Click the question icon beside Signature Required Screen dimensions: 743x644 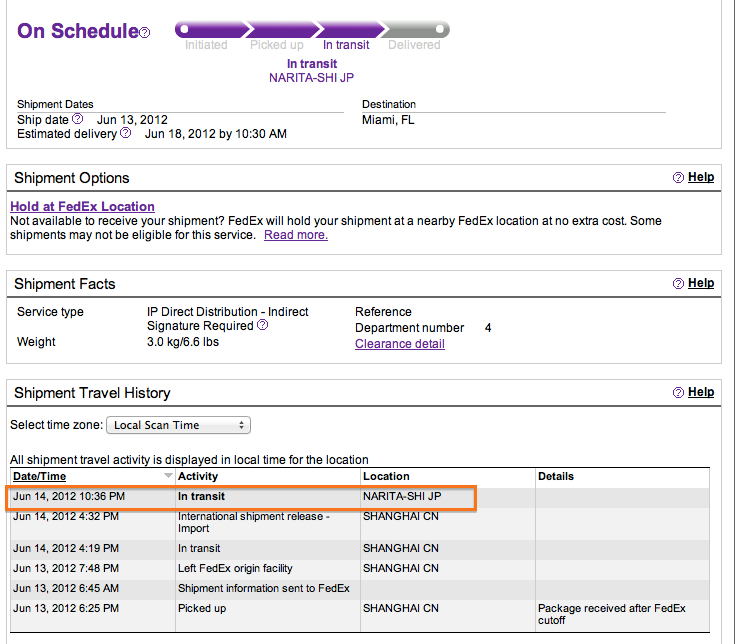click(x=263, y=325)
